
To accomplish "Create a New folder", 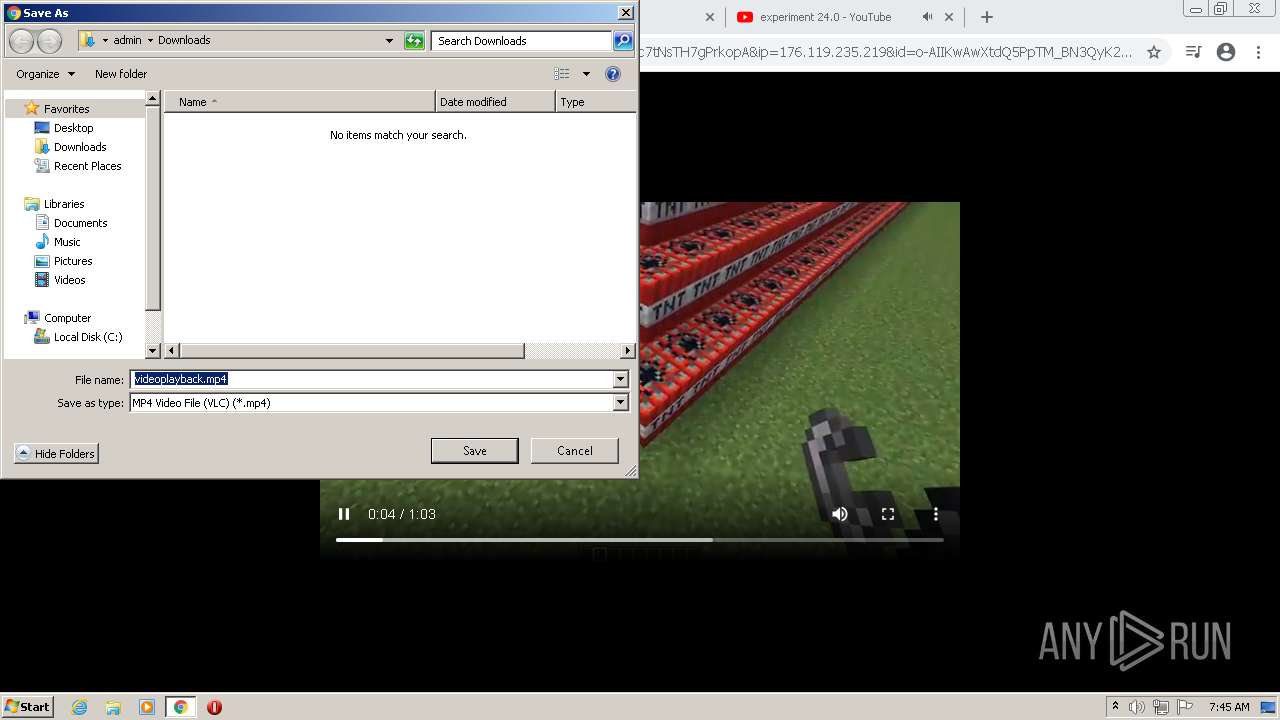I will click(121, 74).
